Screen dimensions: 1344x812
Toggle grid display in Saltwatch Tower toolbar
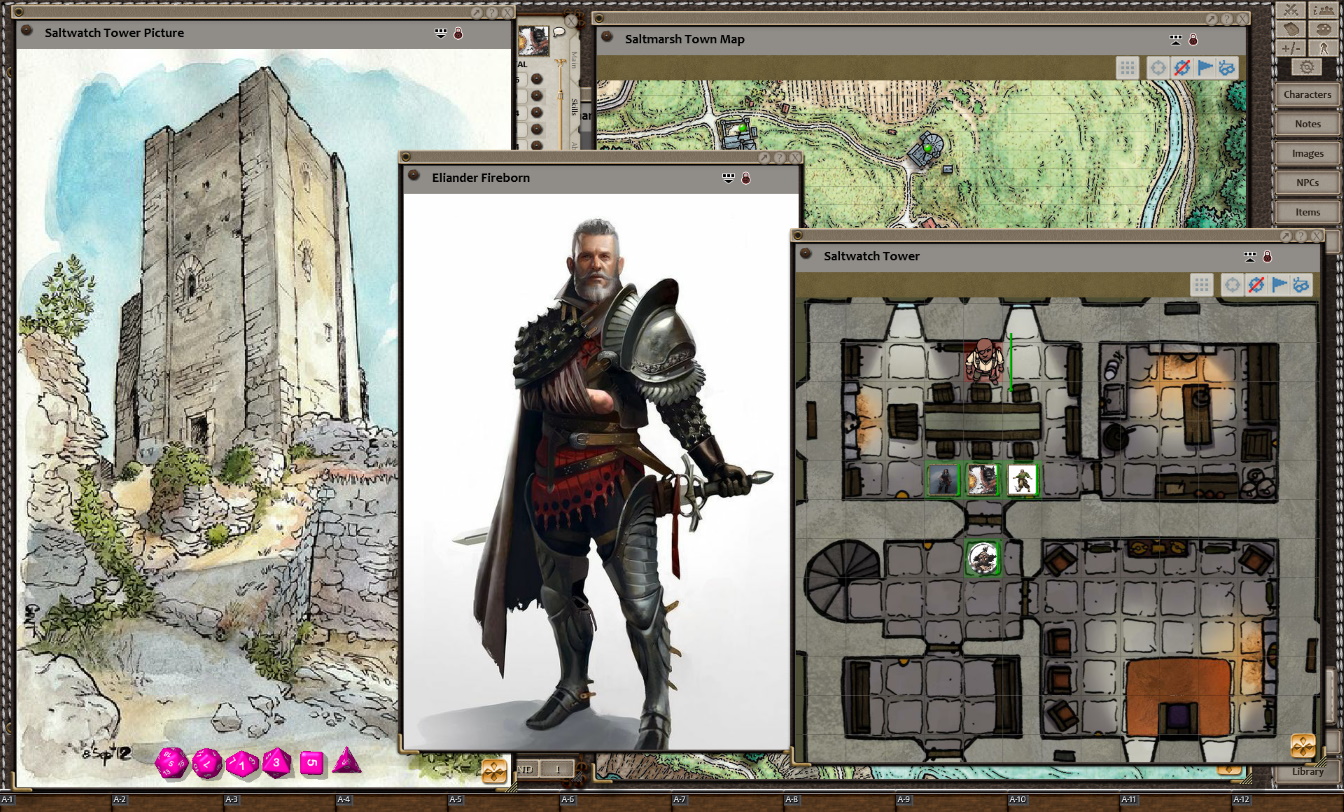pyautogui.click(x=1201, y=285)
